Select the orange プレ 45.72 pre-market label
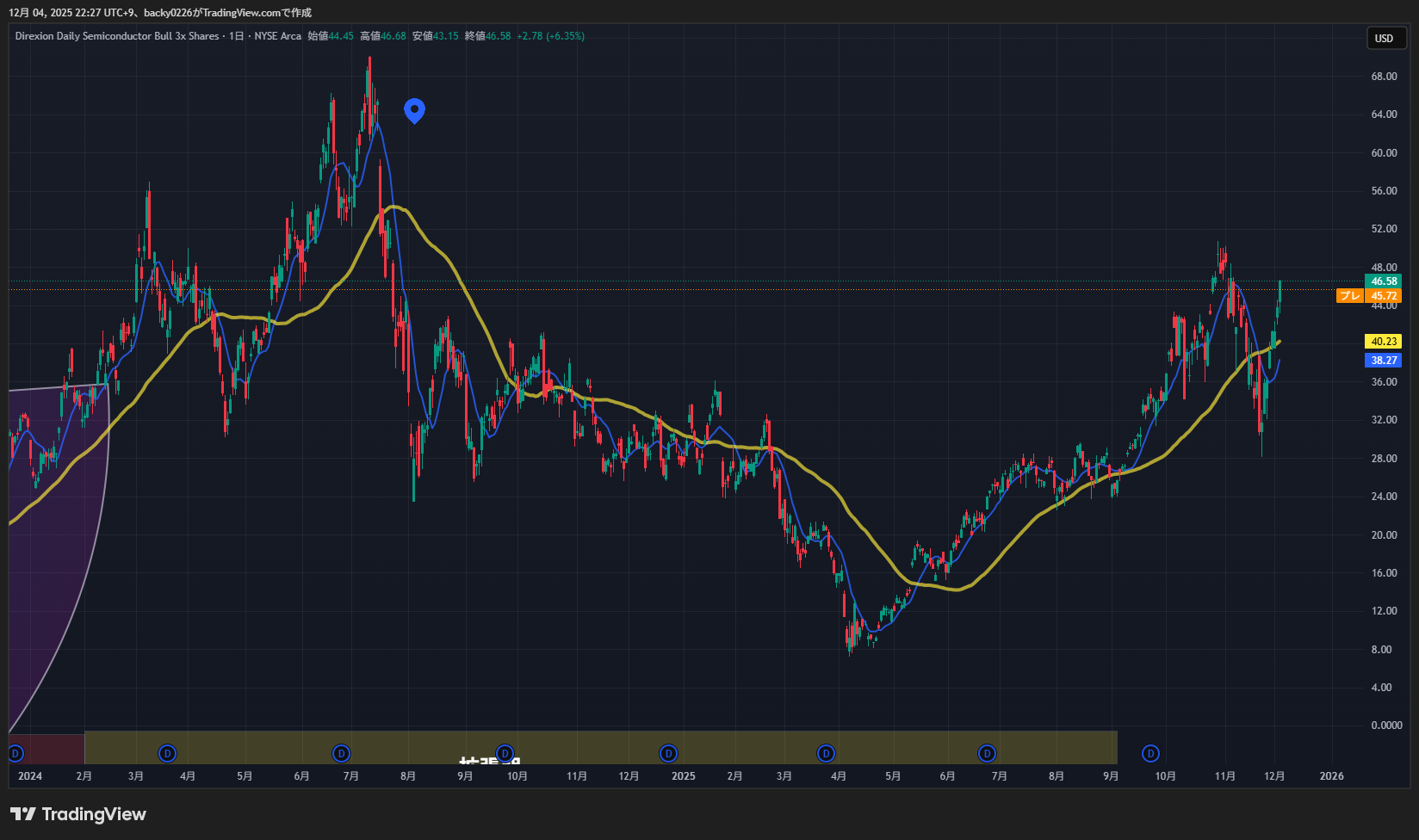The image size is (1419, 840). (1369, 296)
